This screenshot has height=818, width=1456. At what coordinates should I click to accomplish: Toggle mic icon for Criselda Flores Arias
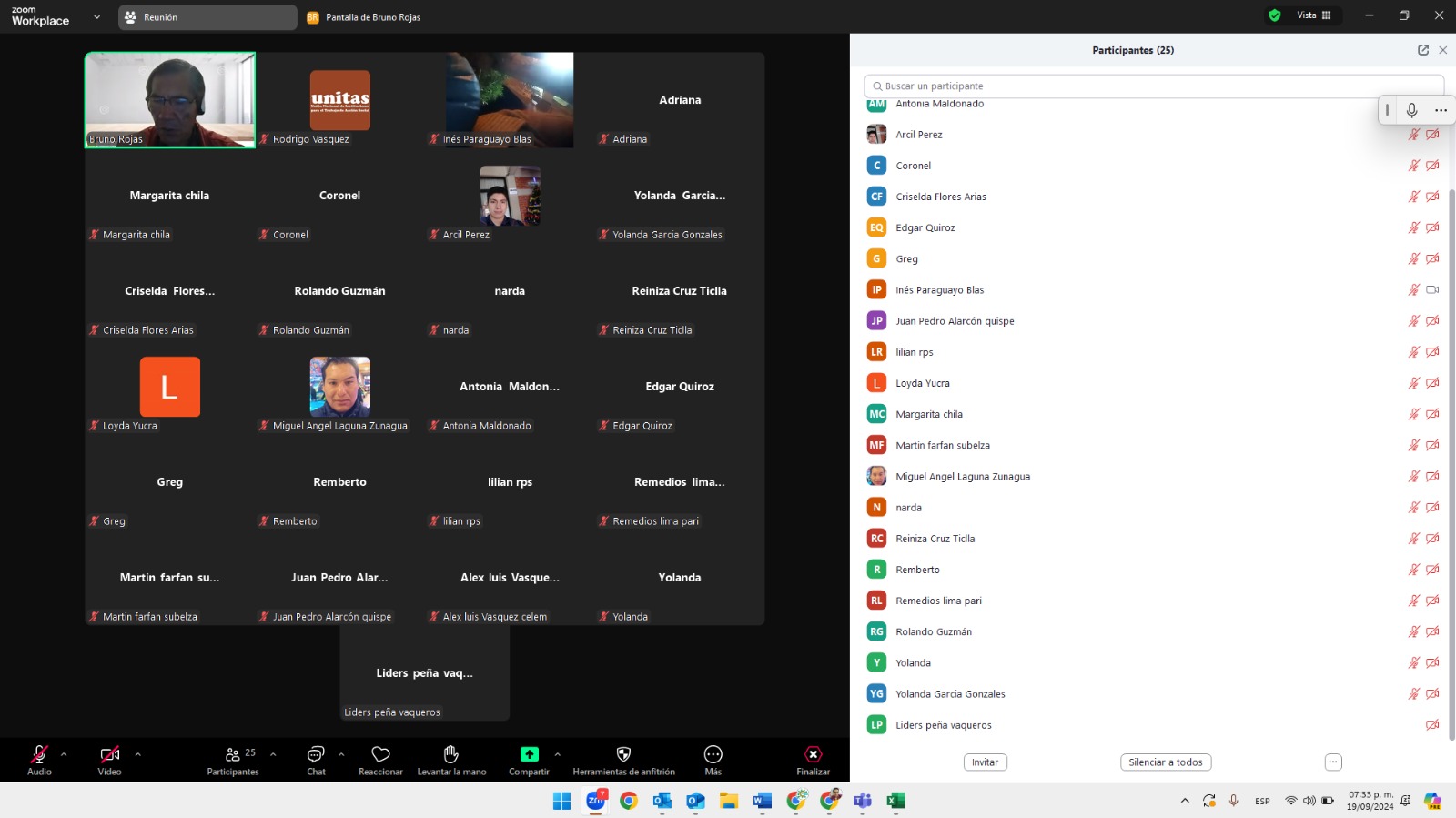pos(1414,197)
